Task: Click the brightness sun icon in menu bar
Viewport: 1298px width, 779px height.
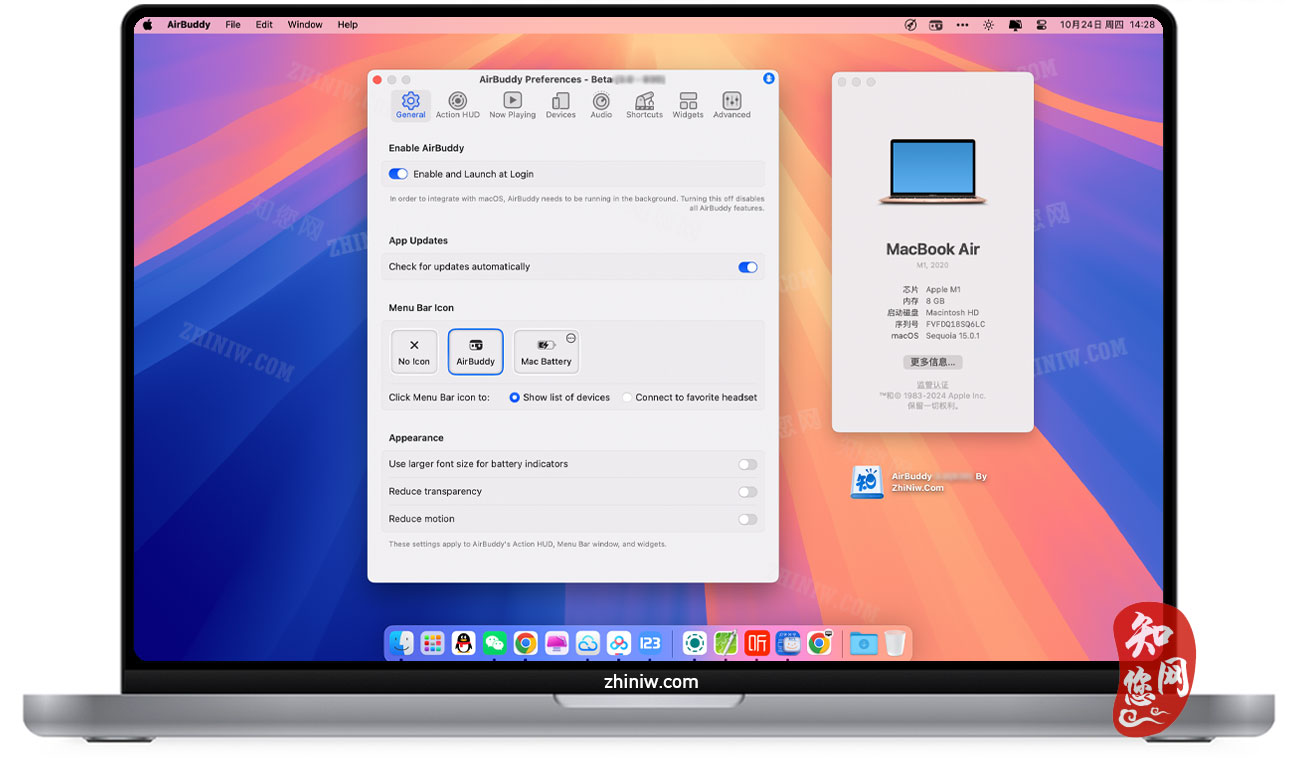Action: point(989,25)
